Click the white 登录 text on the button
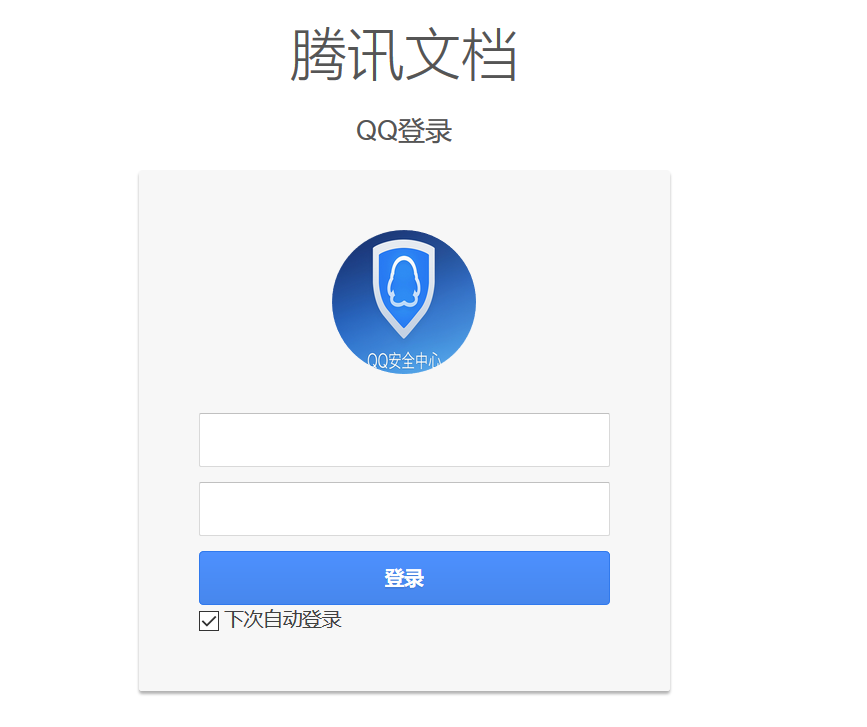The width and height of the screenshot is (867, 727). [404, 578]
